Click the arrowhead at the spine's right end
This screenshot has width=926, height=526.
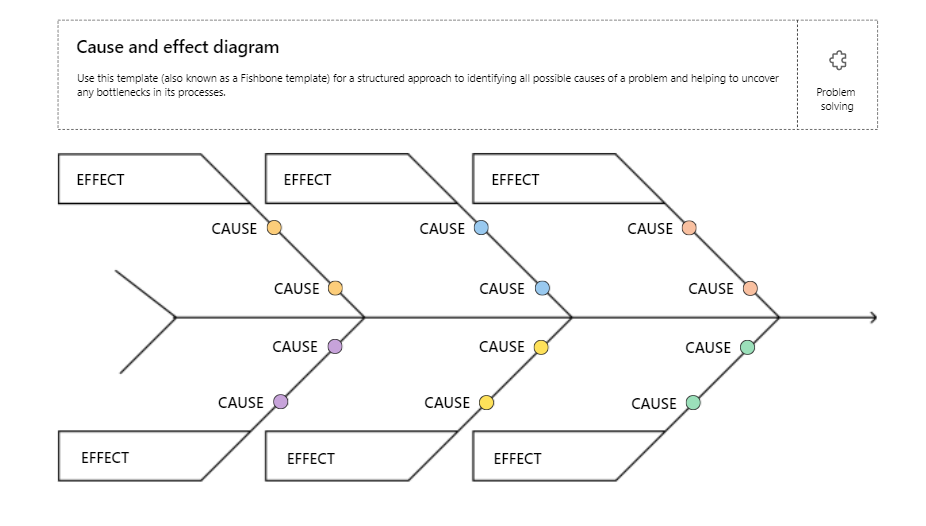873,318
